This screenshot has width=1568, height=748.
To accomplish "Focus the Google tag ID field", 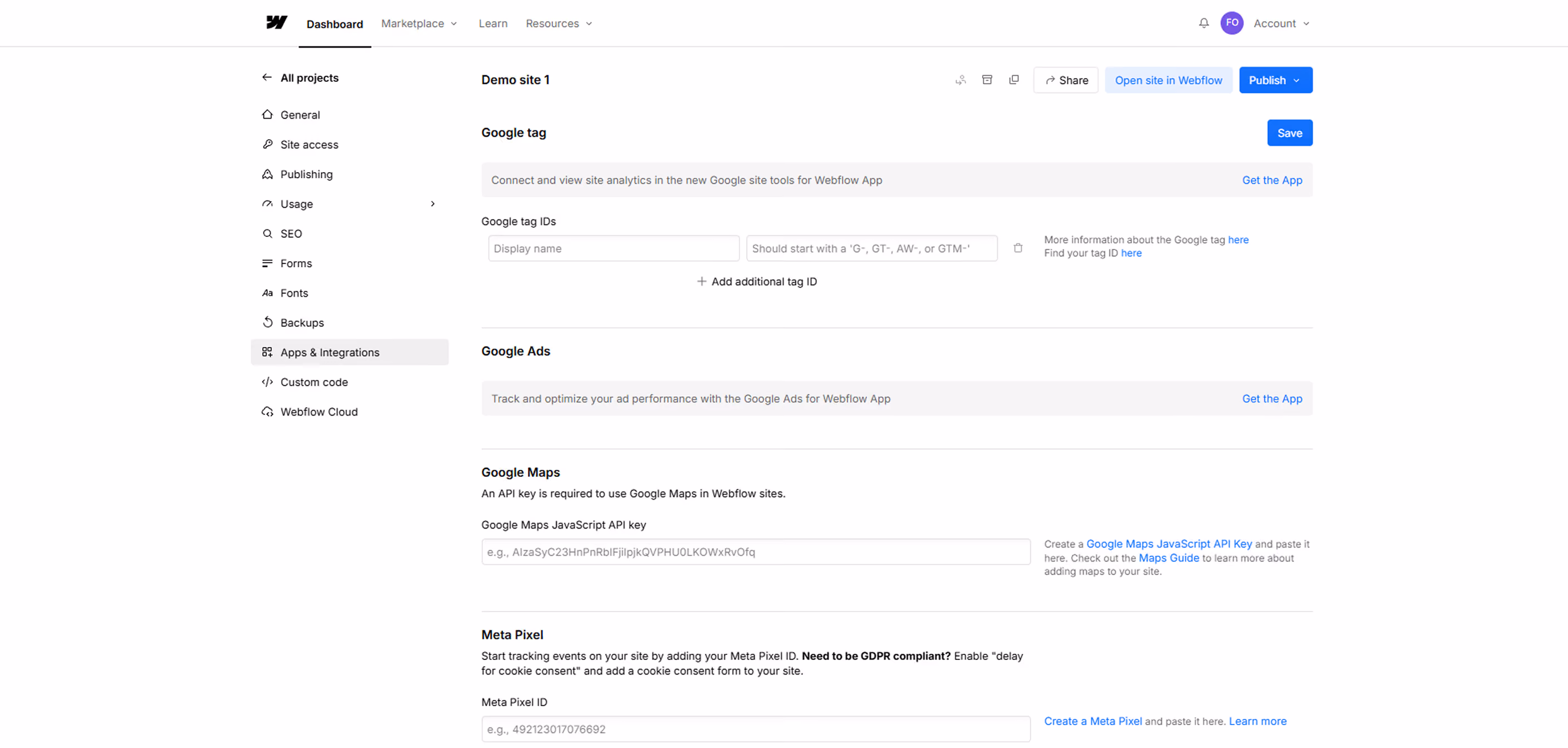I will click(x=871, y=248).
